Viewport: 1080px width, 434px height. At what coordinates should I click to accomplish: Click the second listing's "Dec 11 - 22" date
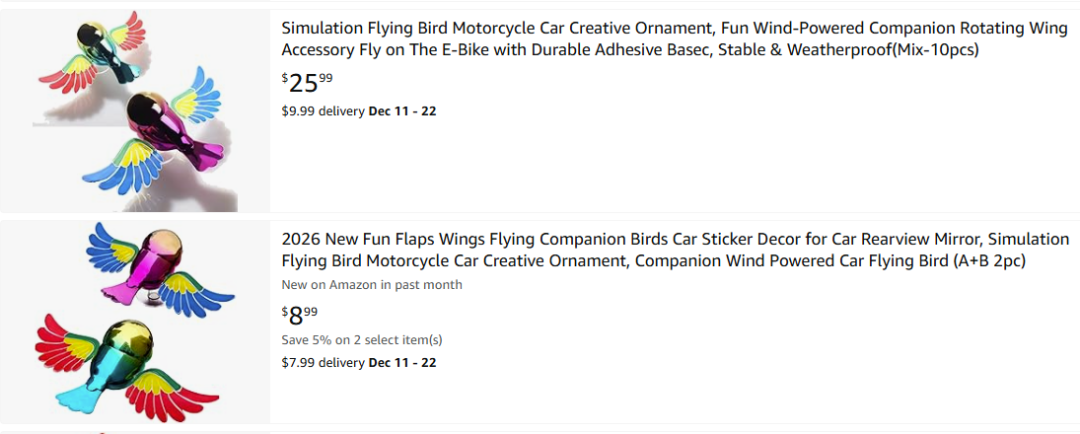tap(402, 362)
